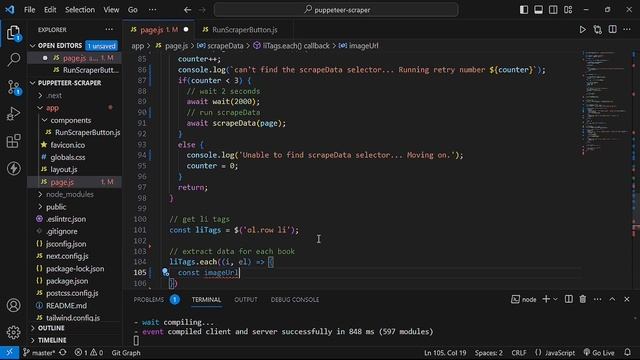640x360 pixels.
Task: Open the Run and Debug view
Action: 13,114
